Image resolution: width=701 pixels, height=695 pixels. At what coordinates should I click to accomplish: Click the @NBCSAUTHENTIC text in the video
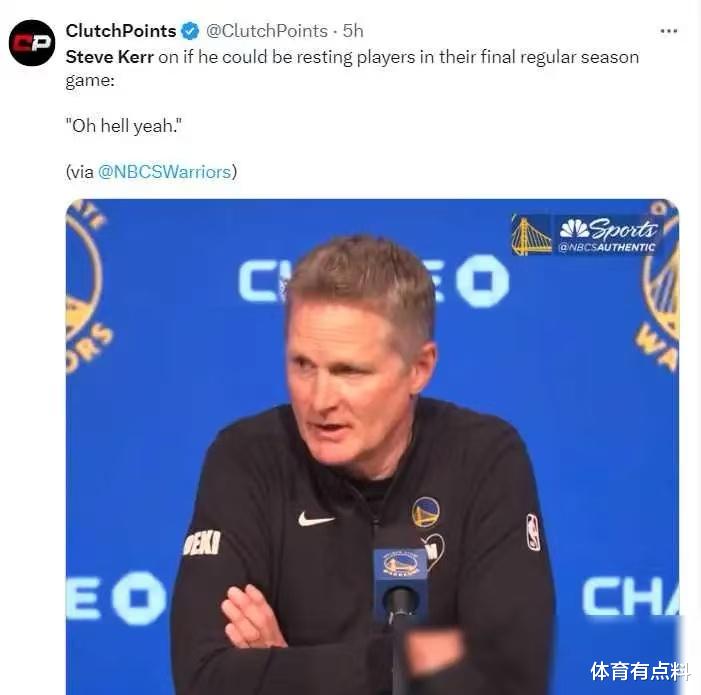pyautogui.click(x=607, y=247)
